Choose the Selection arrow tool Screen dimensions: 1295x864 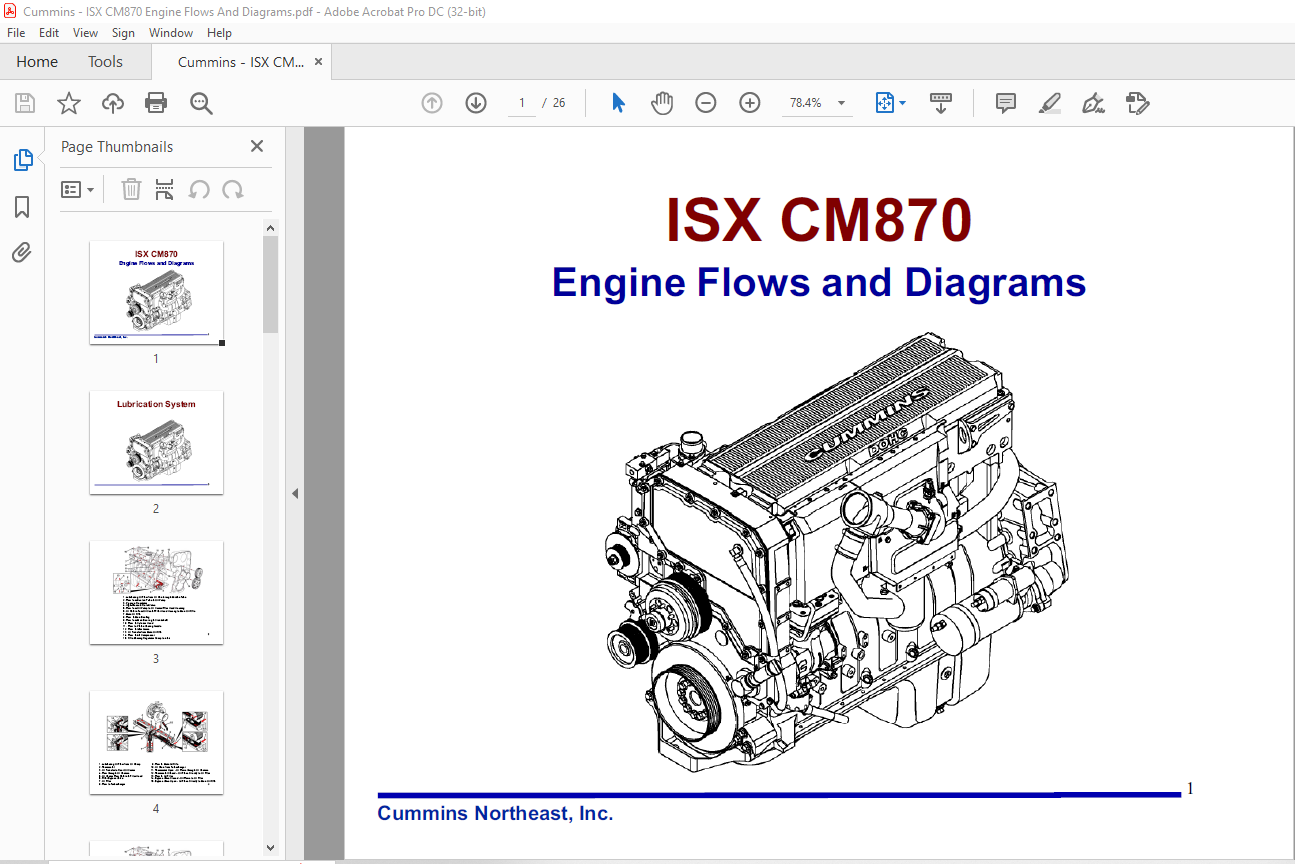click(x=618, y=103)
